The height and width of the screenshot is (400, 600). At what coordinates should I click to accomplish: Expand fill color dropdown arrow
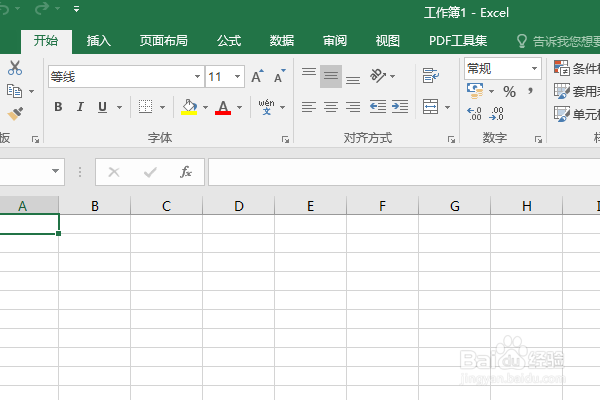point(205,107)
